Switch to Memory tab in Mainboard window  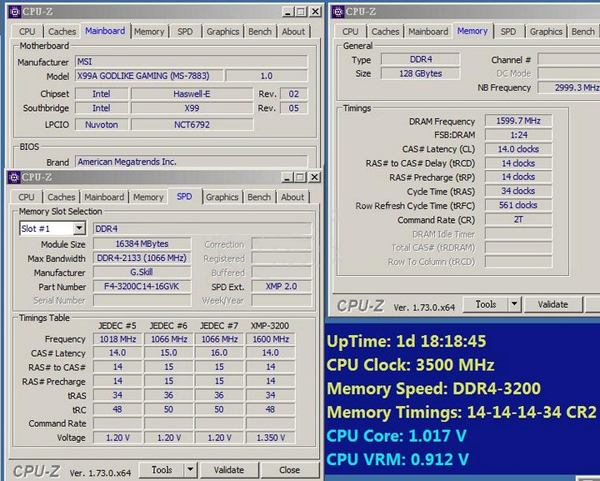[149, 31]
